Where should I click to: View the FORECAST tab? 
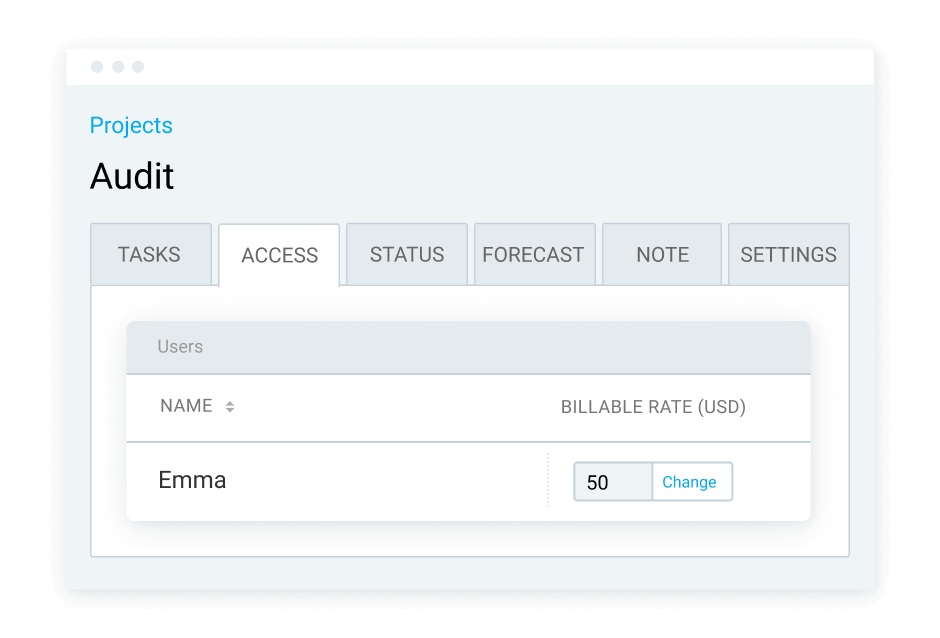(x=534, y=254)
